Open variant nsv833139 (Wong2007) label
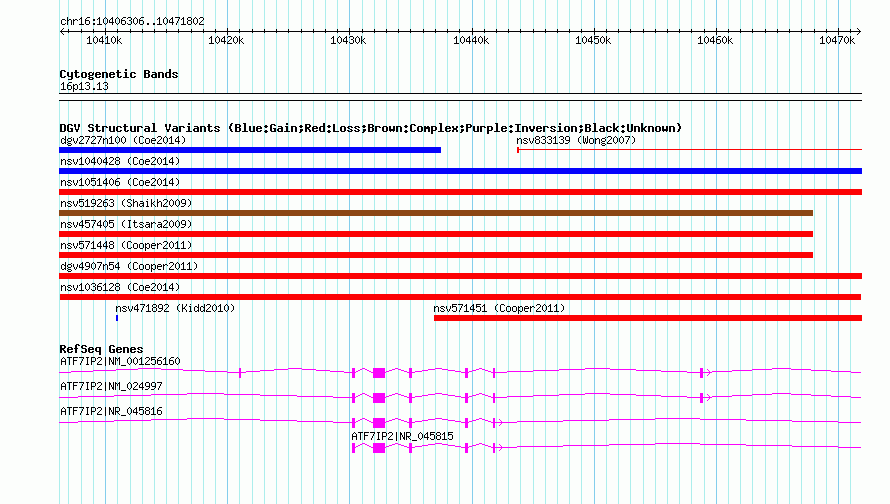 (576, 140)
